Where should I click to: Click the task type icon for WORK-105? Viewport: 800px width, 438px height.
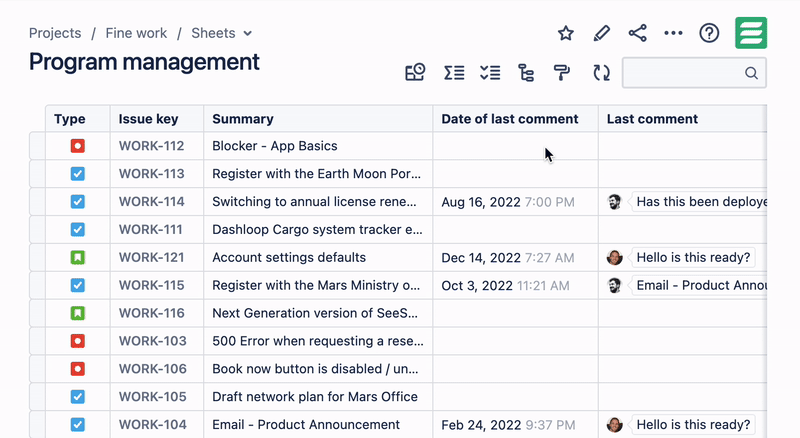tap(78, 397)
